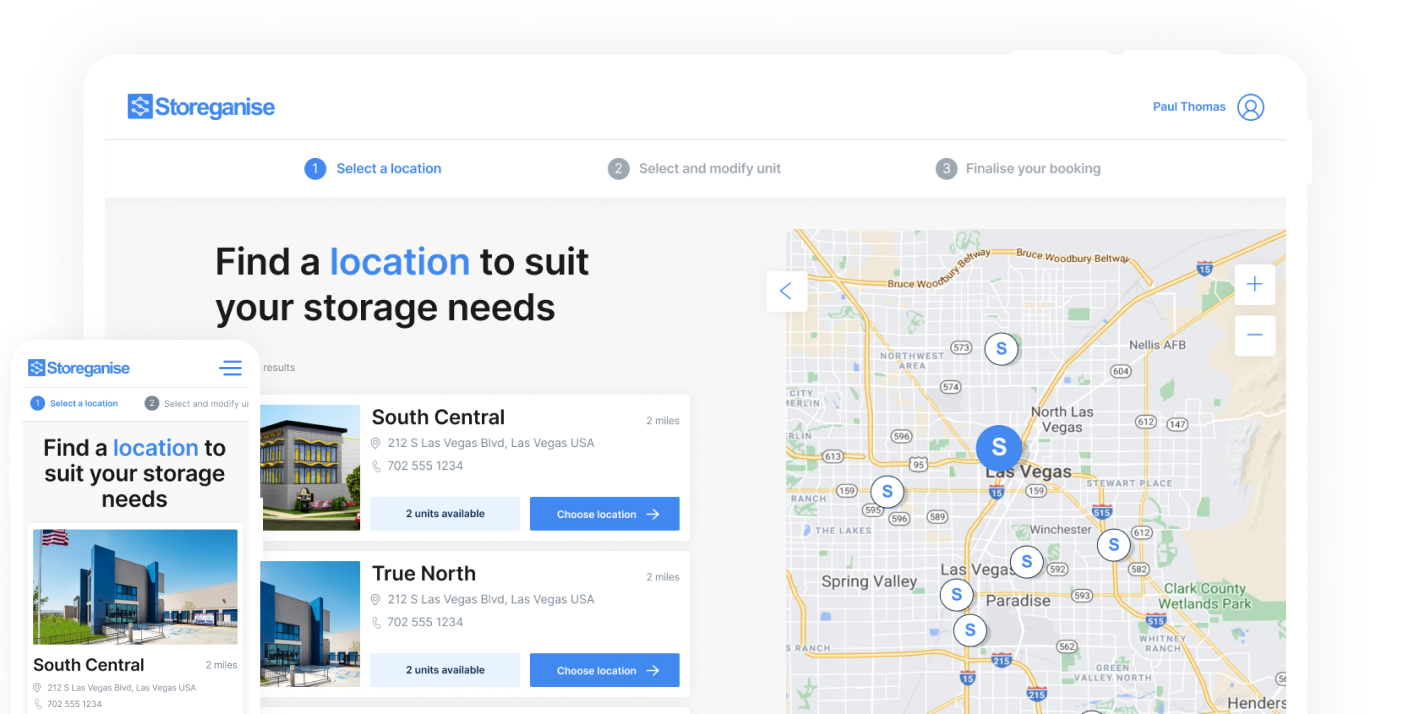Choose location for True North
Viewport: 1424px width, 714px height.
point(604,670)
